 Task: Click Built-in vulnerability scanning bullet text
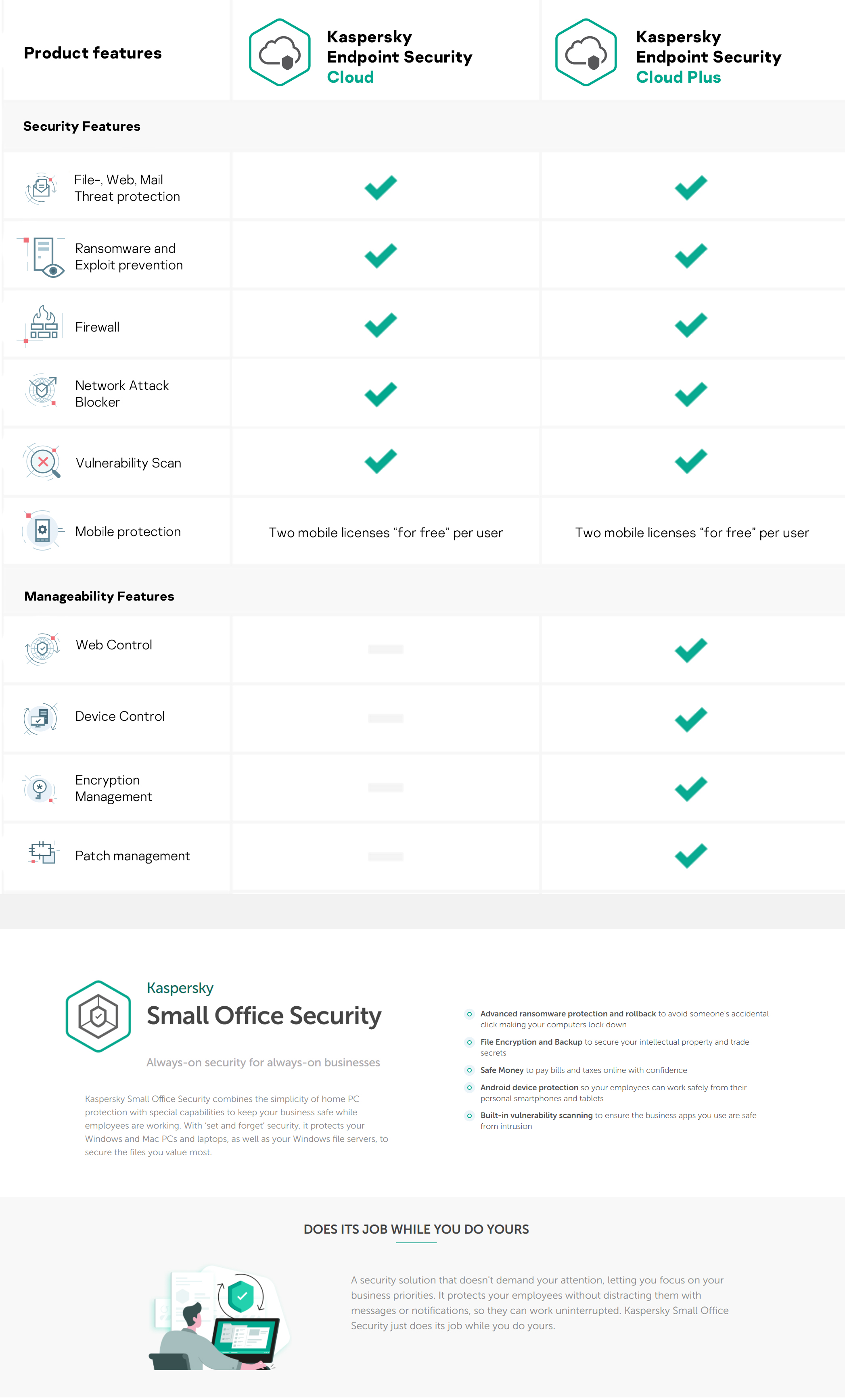619,1120
